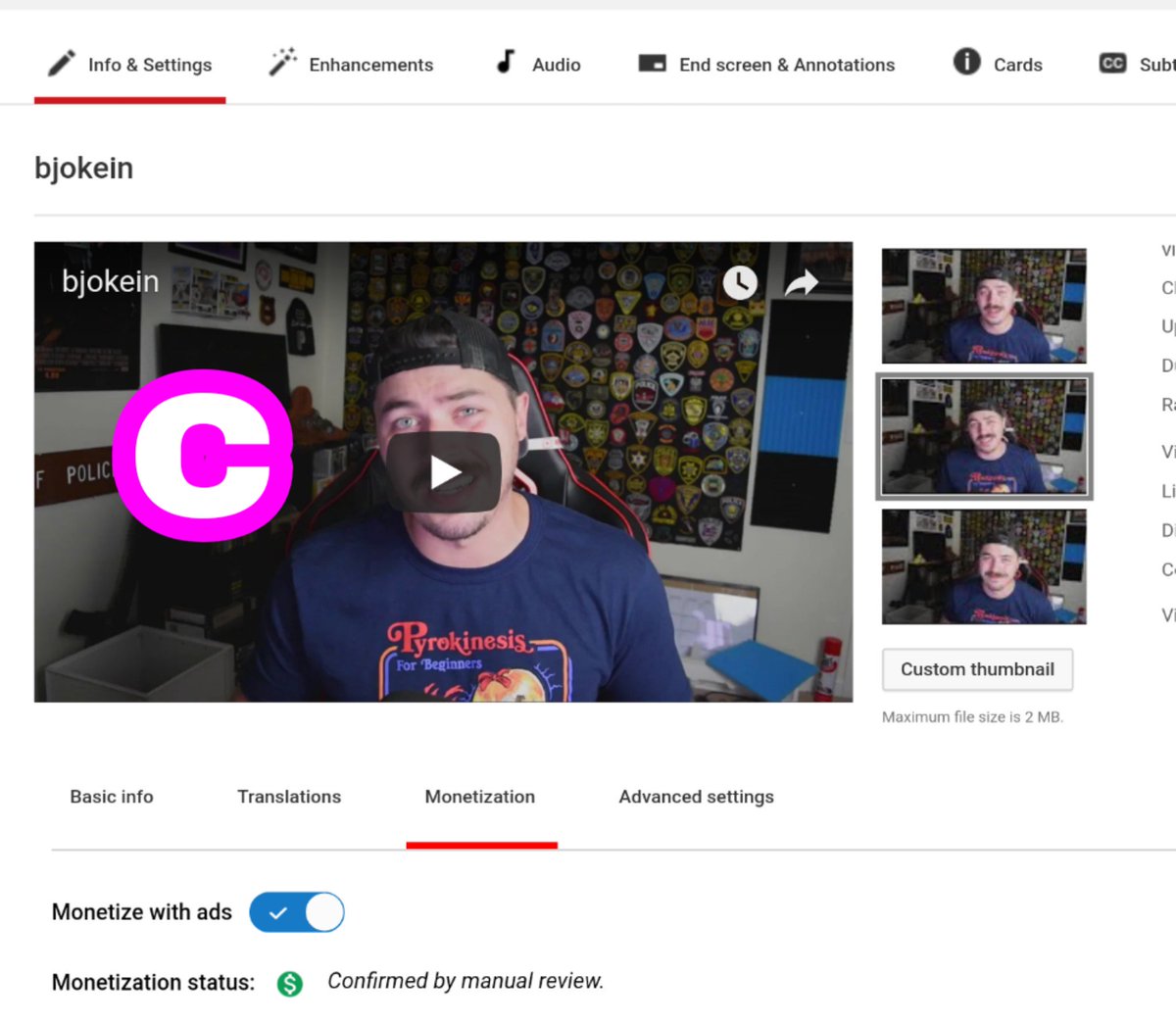The width and height of the screenshot is (1176, 1024).
Task: Click the bjokein page heading
Action: pyautogui.click(x=83, y=169)
